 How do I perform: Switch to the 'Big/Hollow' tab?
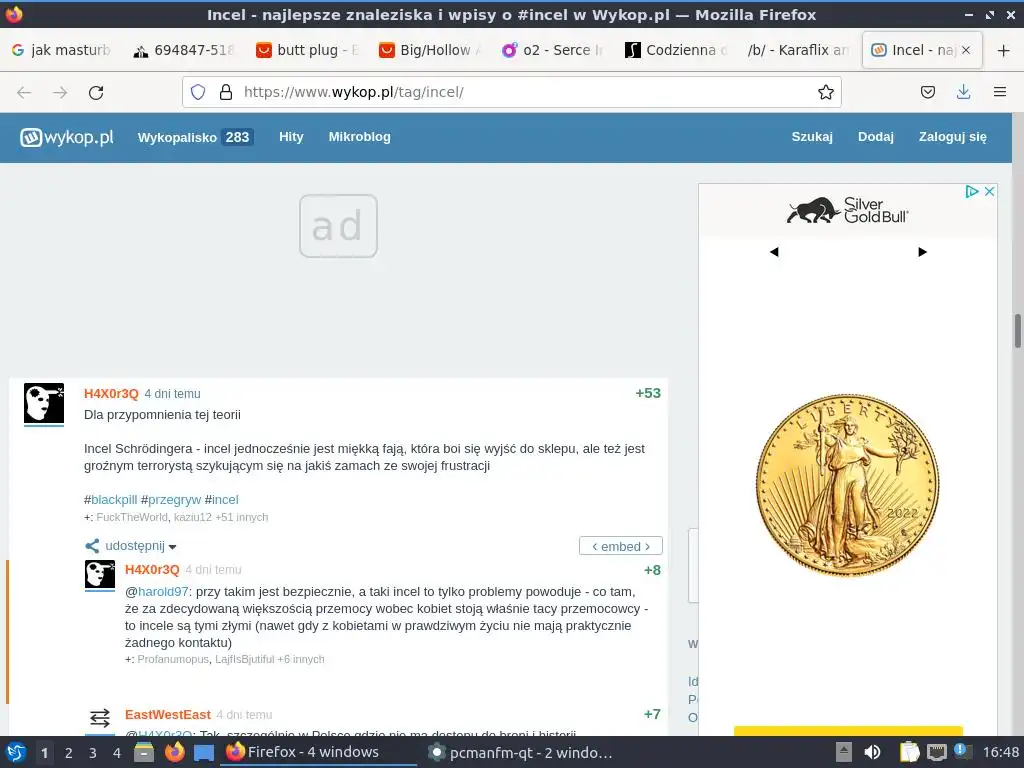pyautogui.click(x=430, y=50)
